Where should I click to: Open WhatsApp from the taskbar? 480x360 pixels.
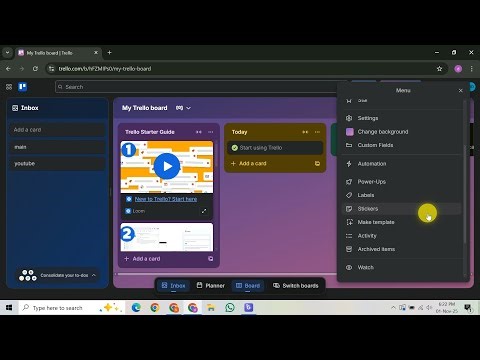click(230, 307)
